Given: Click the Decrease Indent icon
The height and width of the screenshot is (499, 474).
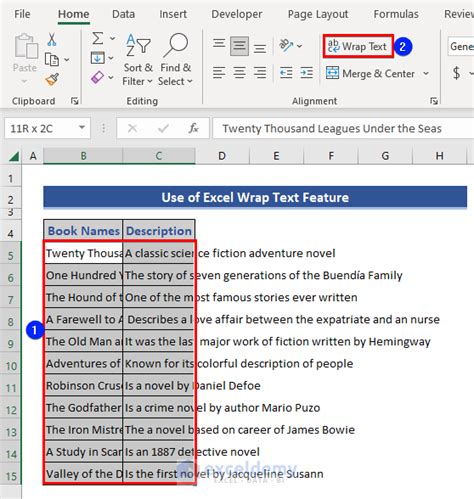Looking at the screenshot, I should [286, 73].
